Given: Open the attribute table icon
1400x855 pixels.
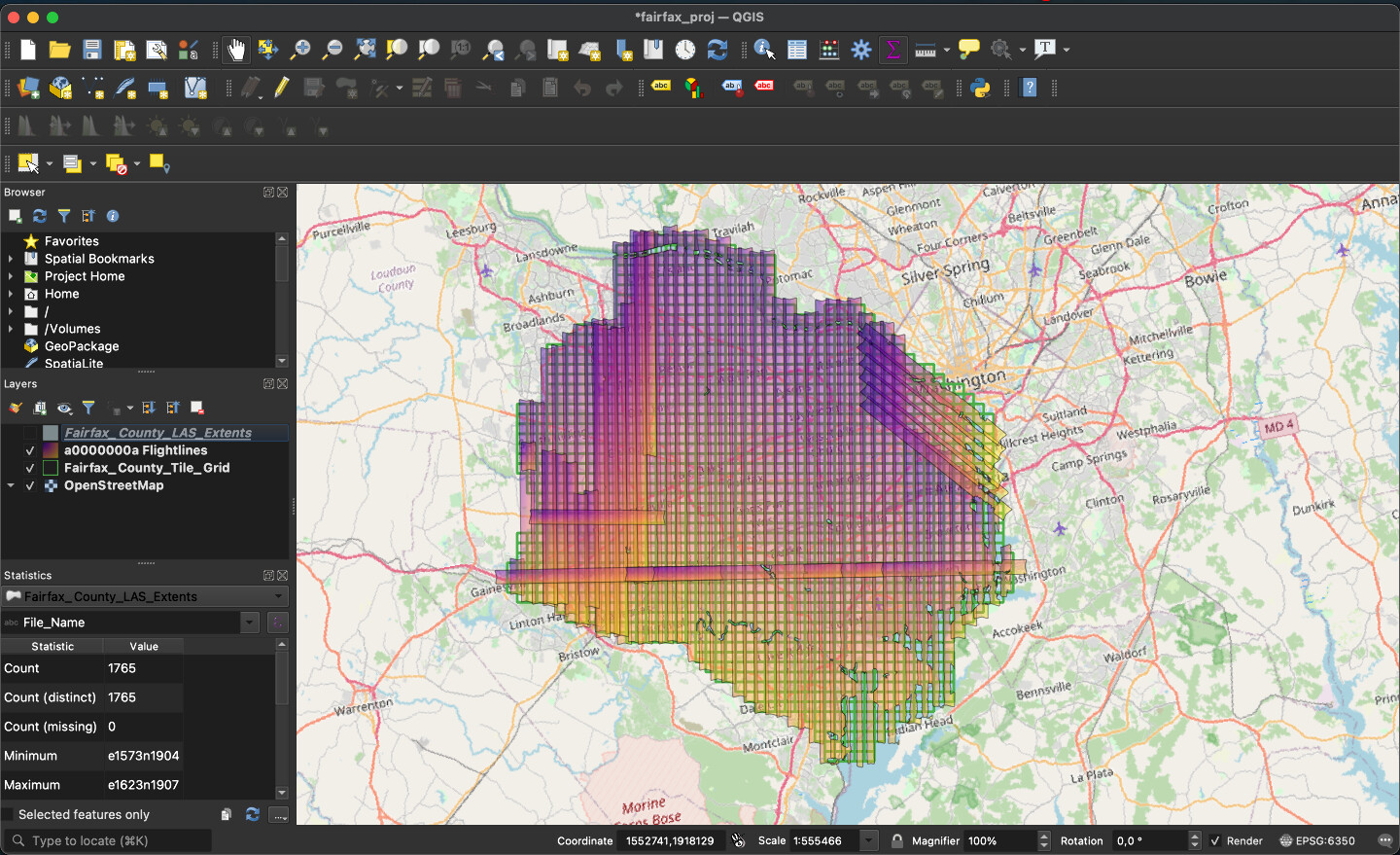Looking at the screenshot, I should pos(797,50).
